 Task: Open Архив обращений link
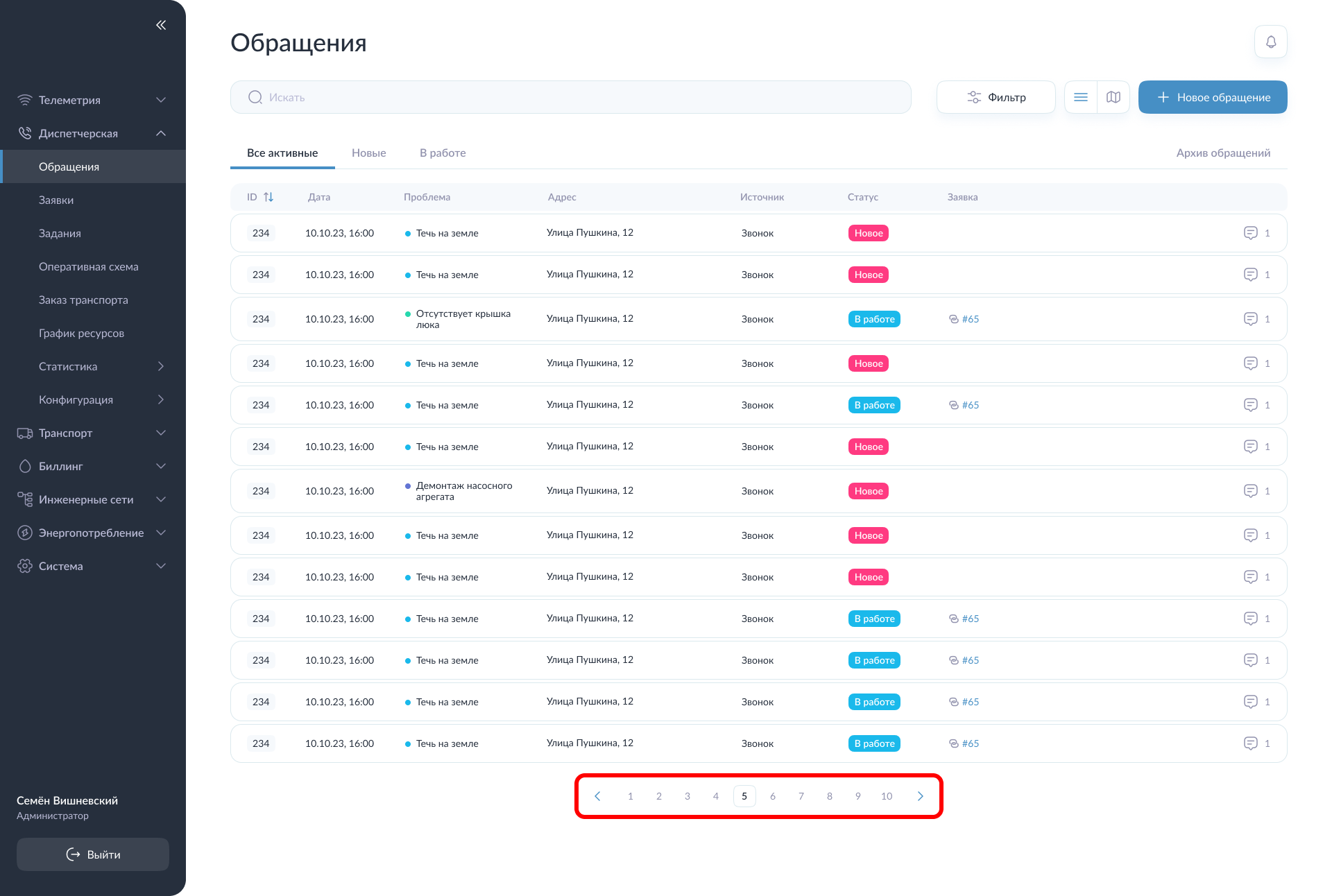(1222, 153)
